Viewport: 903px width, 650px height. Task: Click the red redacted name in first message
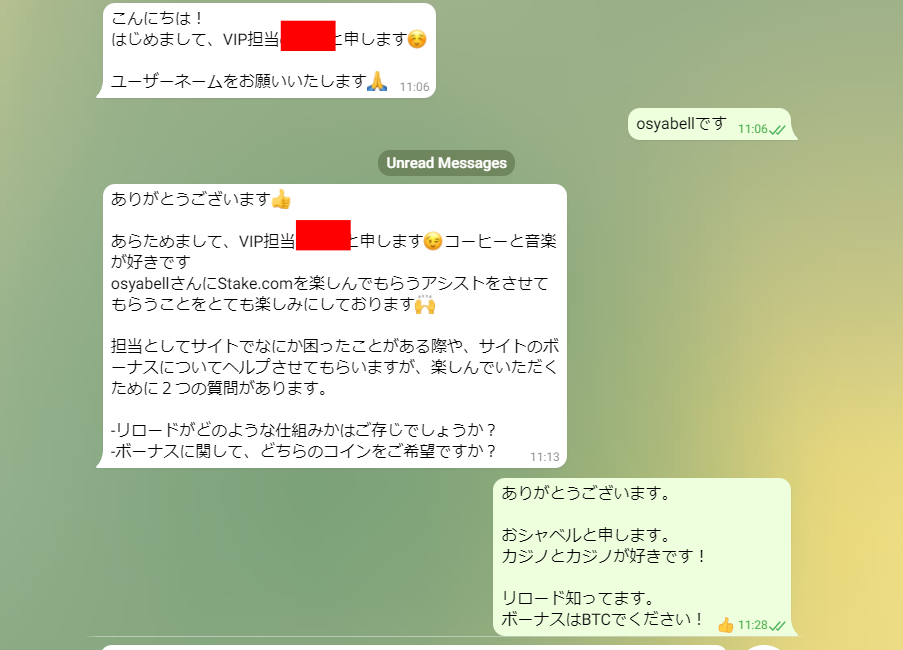tap(308, 36)
